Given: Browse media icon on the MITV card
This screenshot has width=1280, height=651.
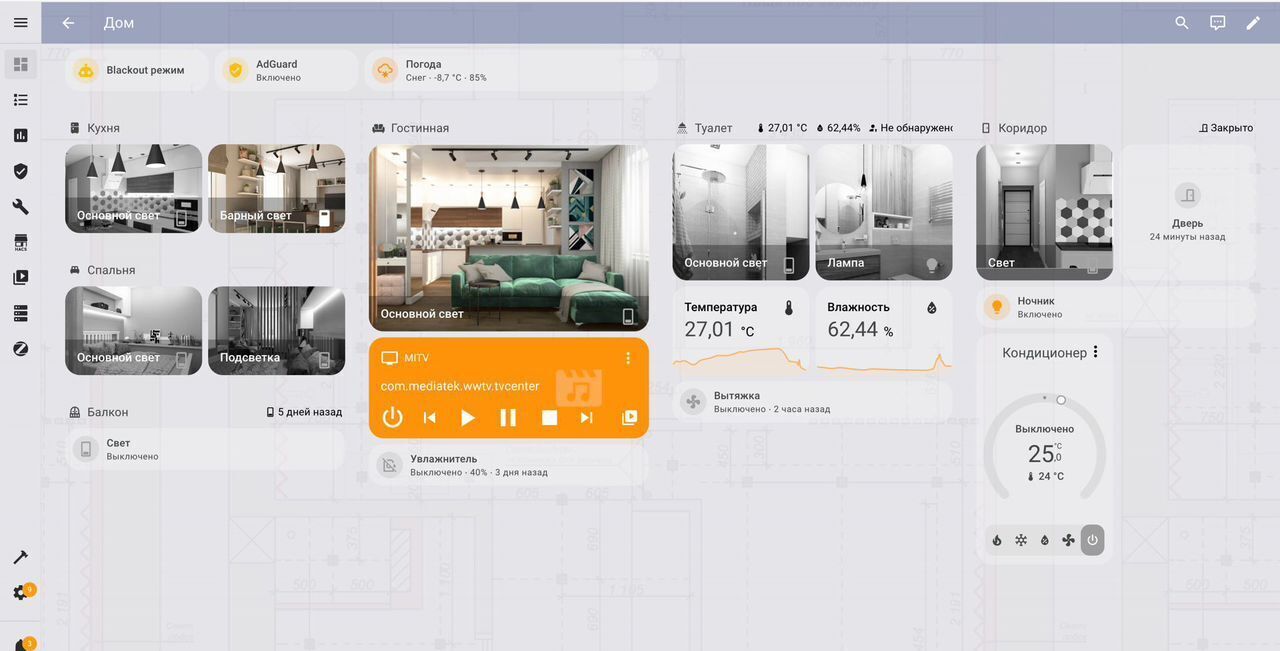Looking at the screenshot, I should click(x=629, y=417).
